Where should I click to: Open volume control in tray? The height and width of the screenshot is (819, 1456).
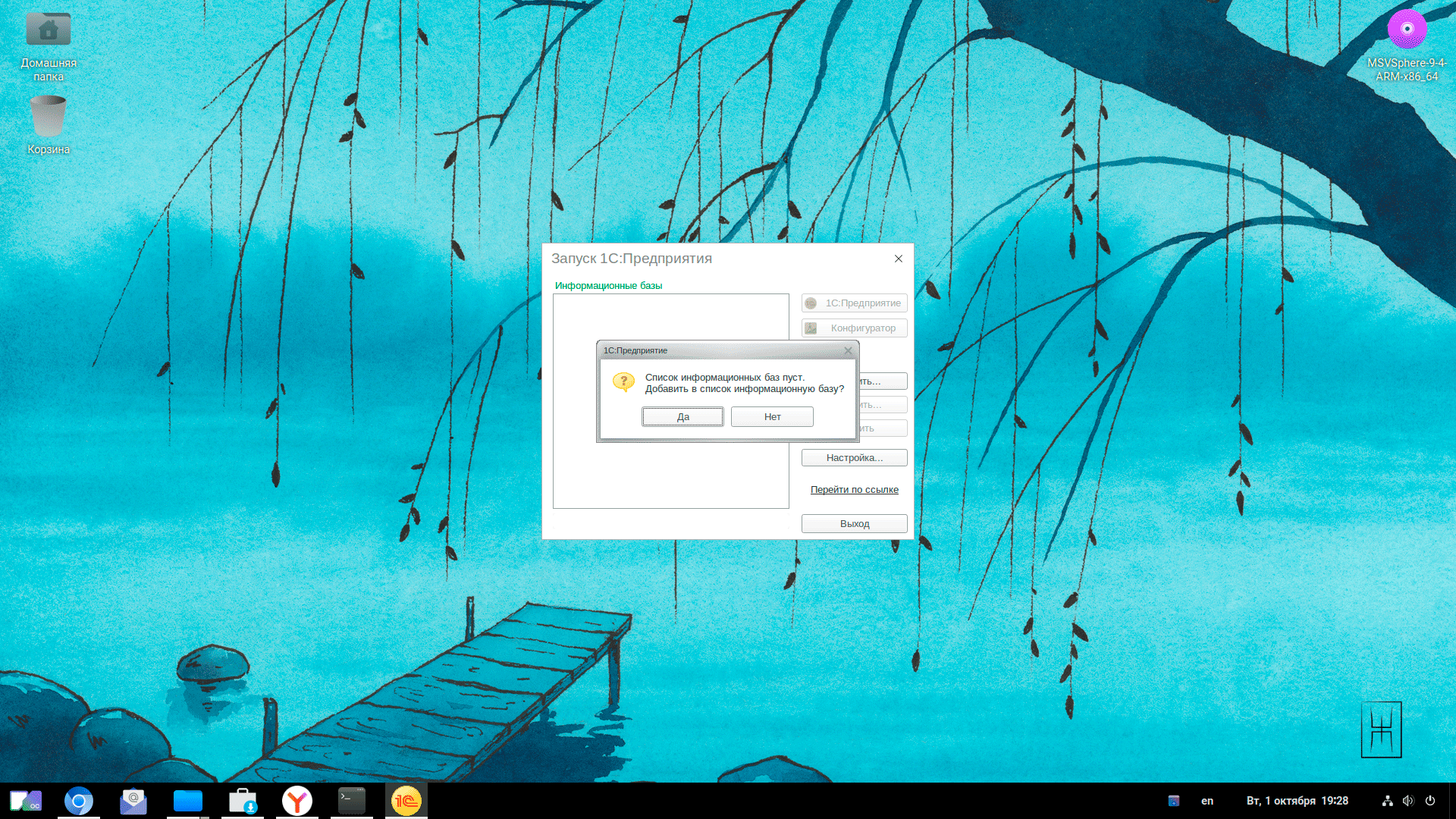coord(1408,801)
